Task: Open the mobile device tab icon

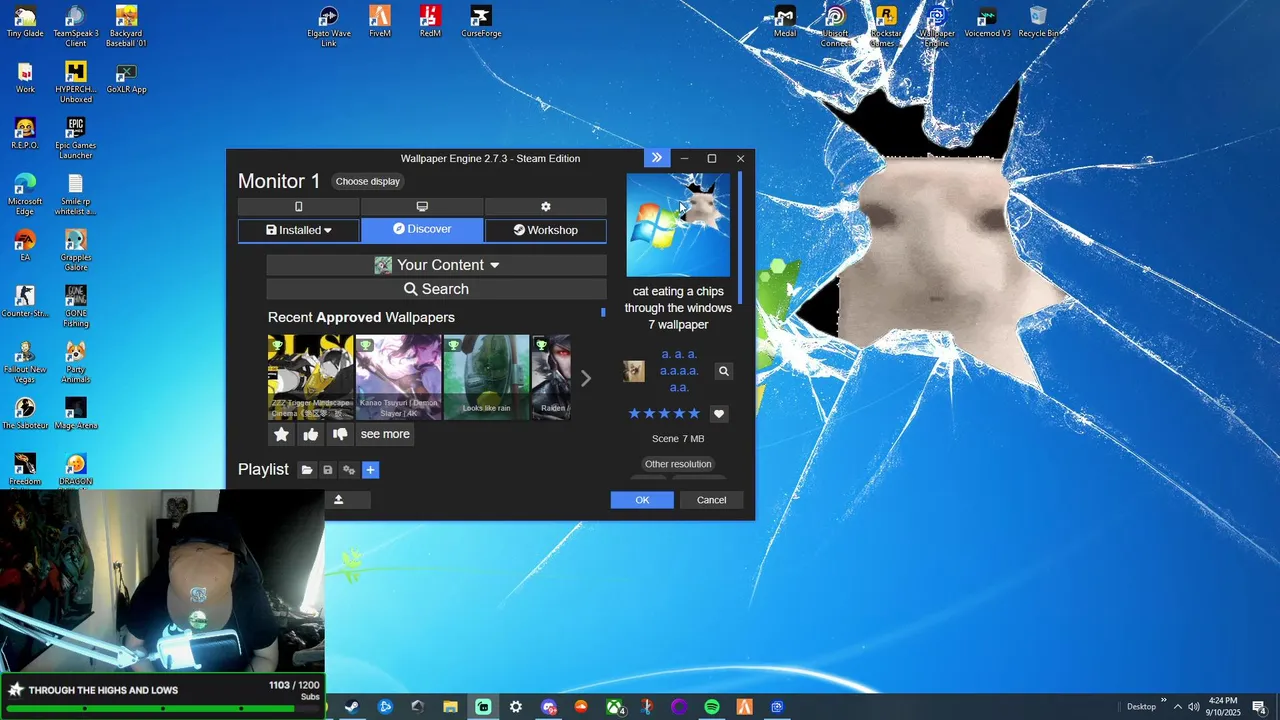Action: [298, 207]
